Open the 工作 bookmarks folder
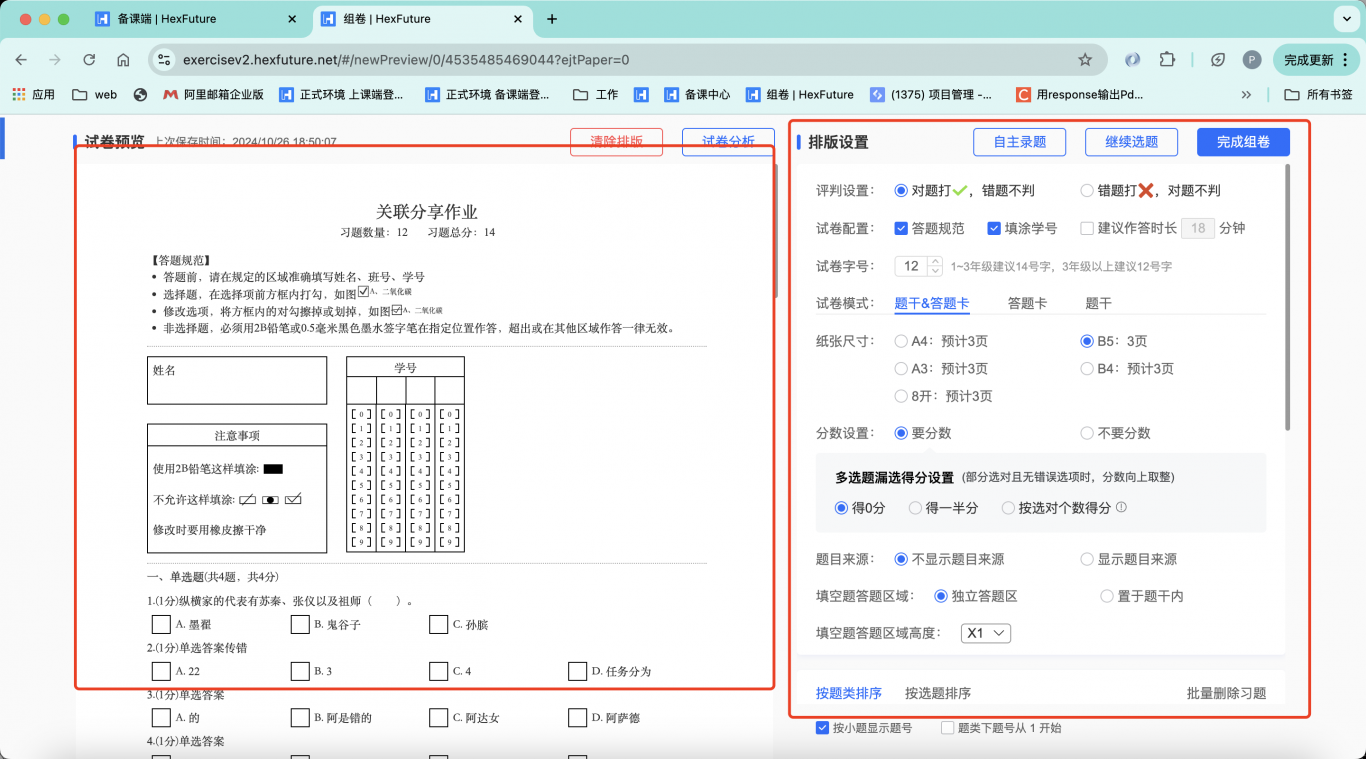Viewport: 1366px width, 759px height. pos(595,95)
